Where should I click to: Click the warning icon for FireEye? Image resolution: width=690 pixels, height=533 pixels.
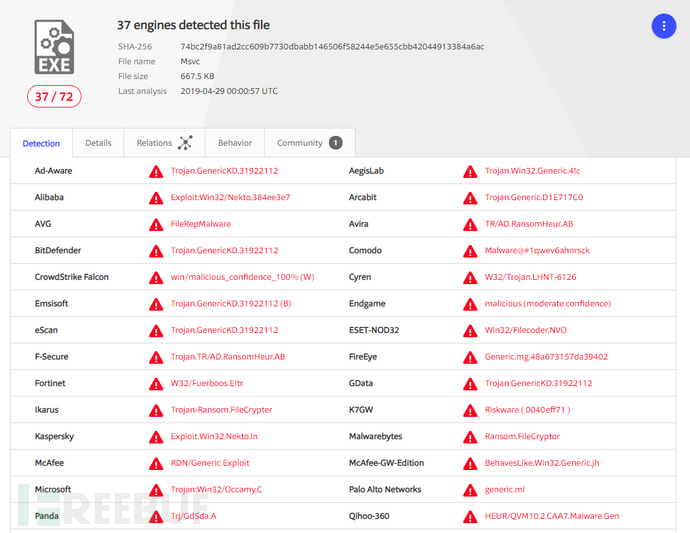coord(470,357)
